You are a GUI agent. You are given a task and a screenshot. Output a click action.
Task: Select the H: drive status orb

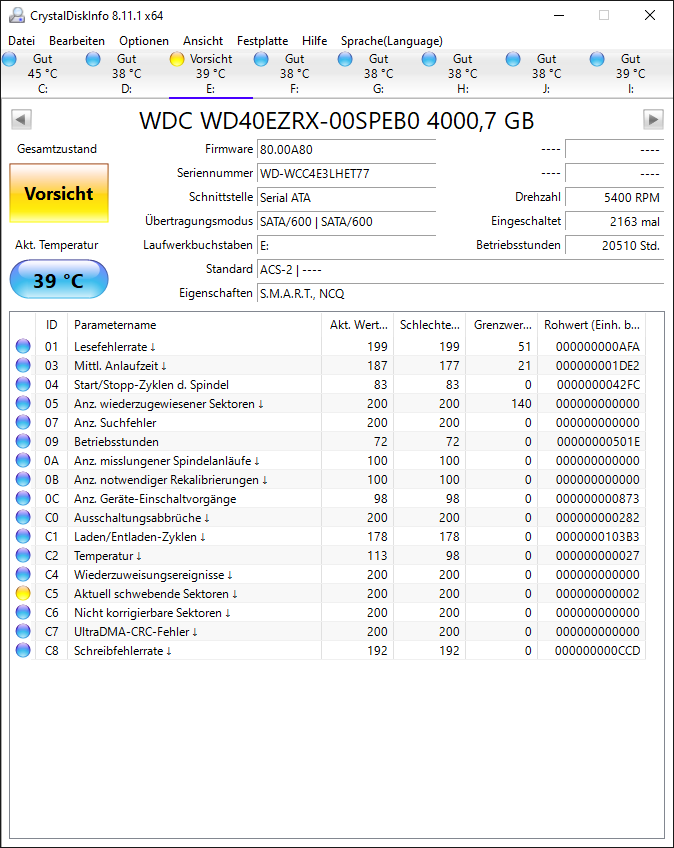429,59
